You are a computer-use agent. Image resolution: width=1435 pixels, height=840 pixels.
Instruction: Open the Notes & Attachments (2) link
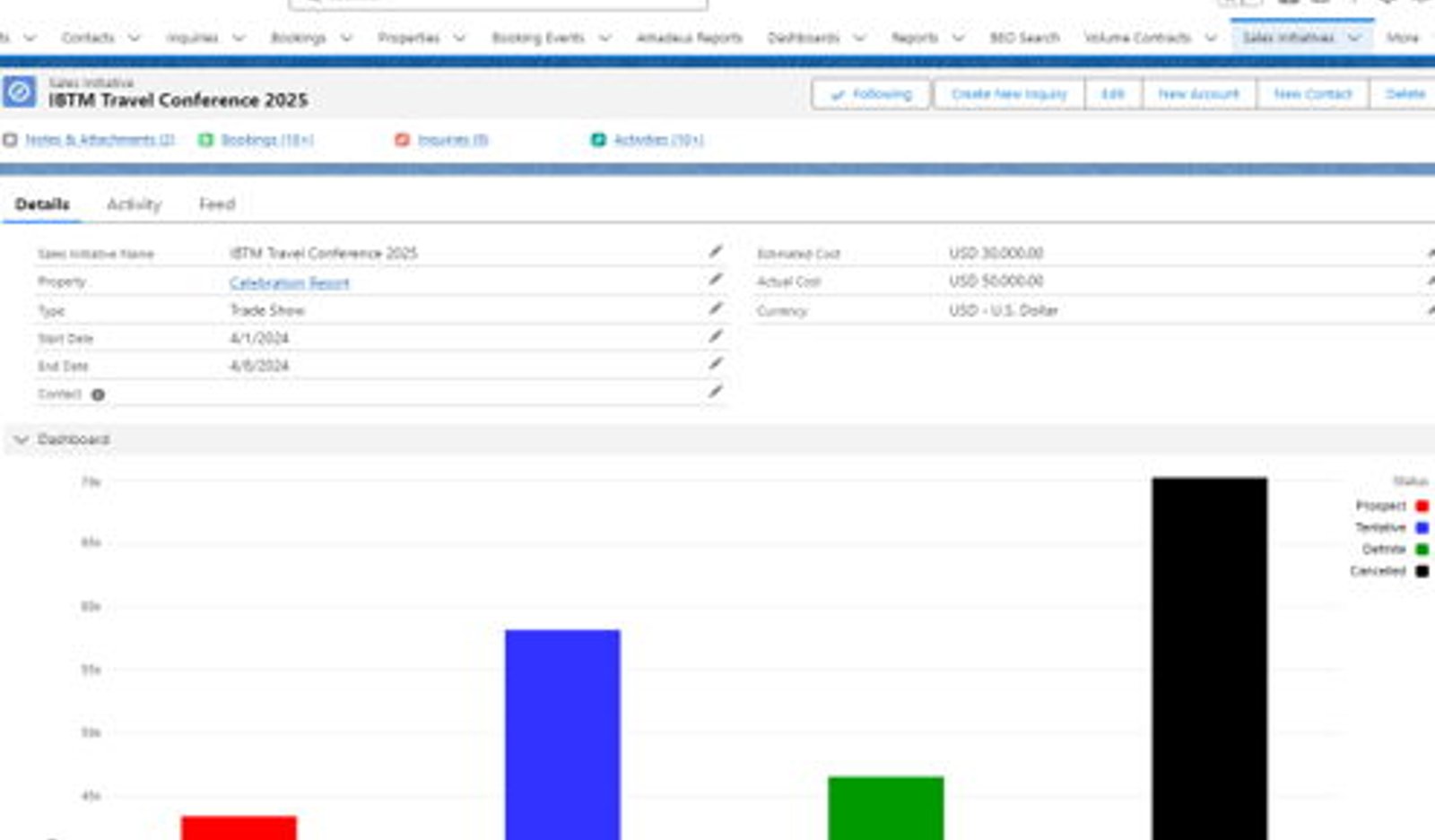[x=100, y=140]
